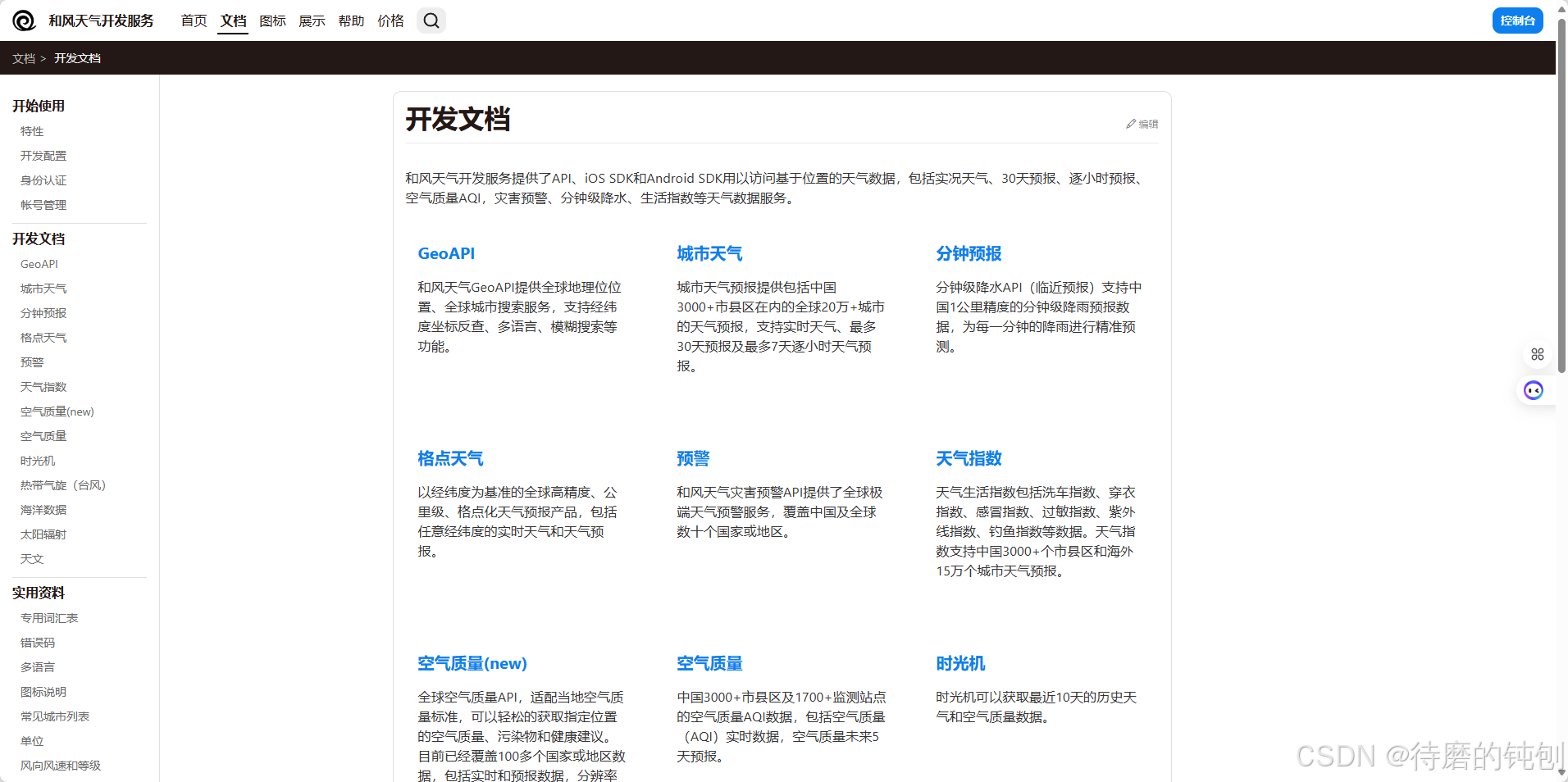Select 热带气旋（台风） in the sidebar

click(x=66, y=485)
